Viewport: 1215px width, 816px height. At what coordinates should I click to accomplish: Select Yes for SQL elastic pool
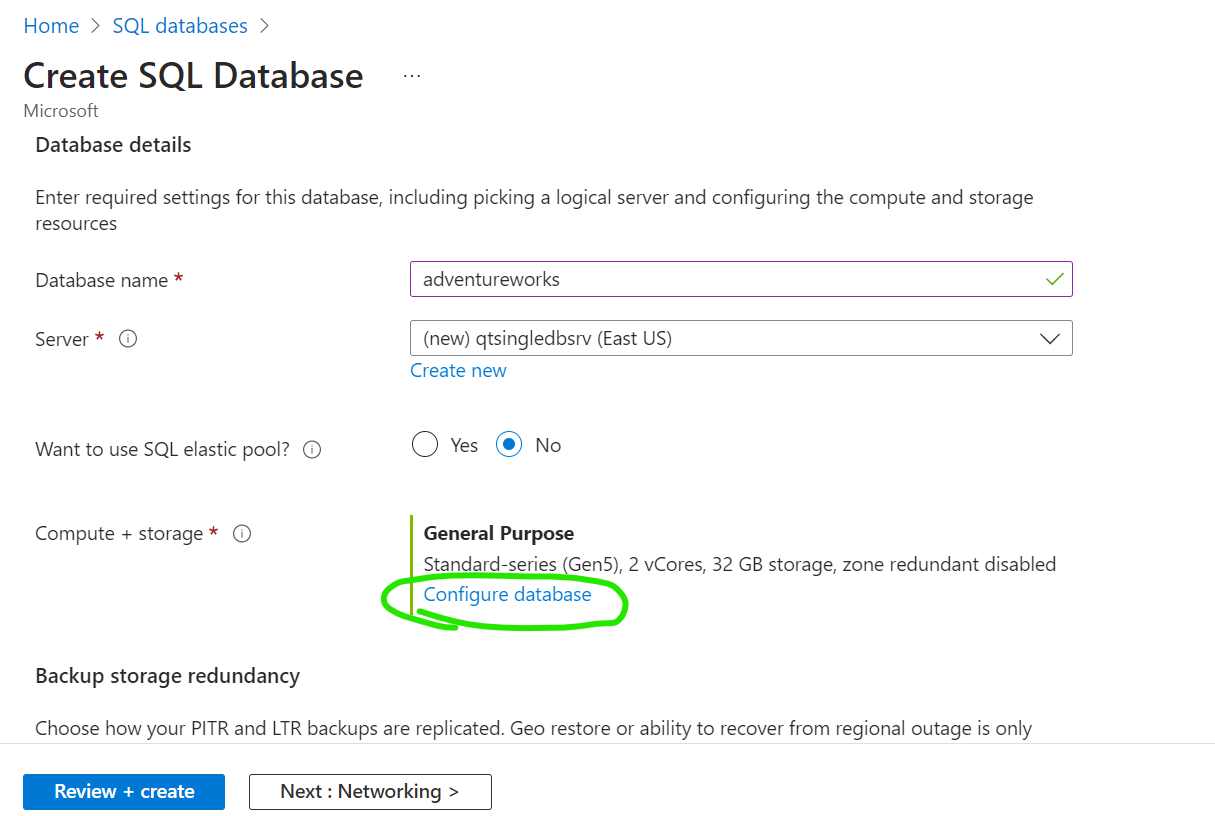click(425, 445)
